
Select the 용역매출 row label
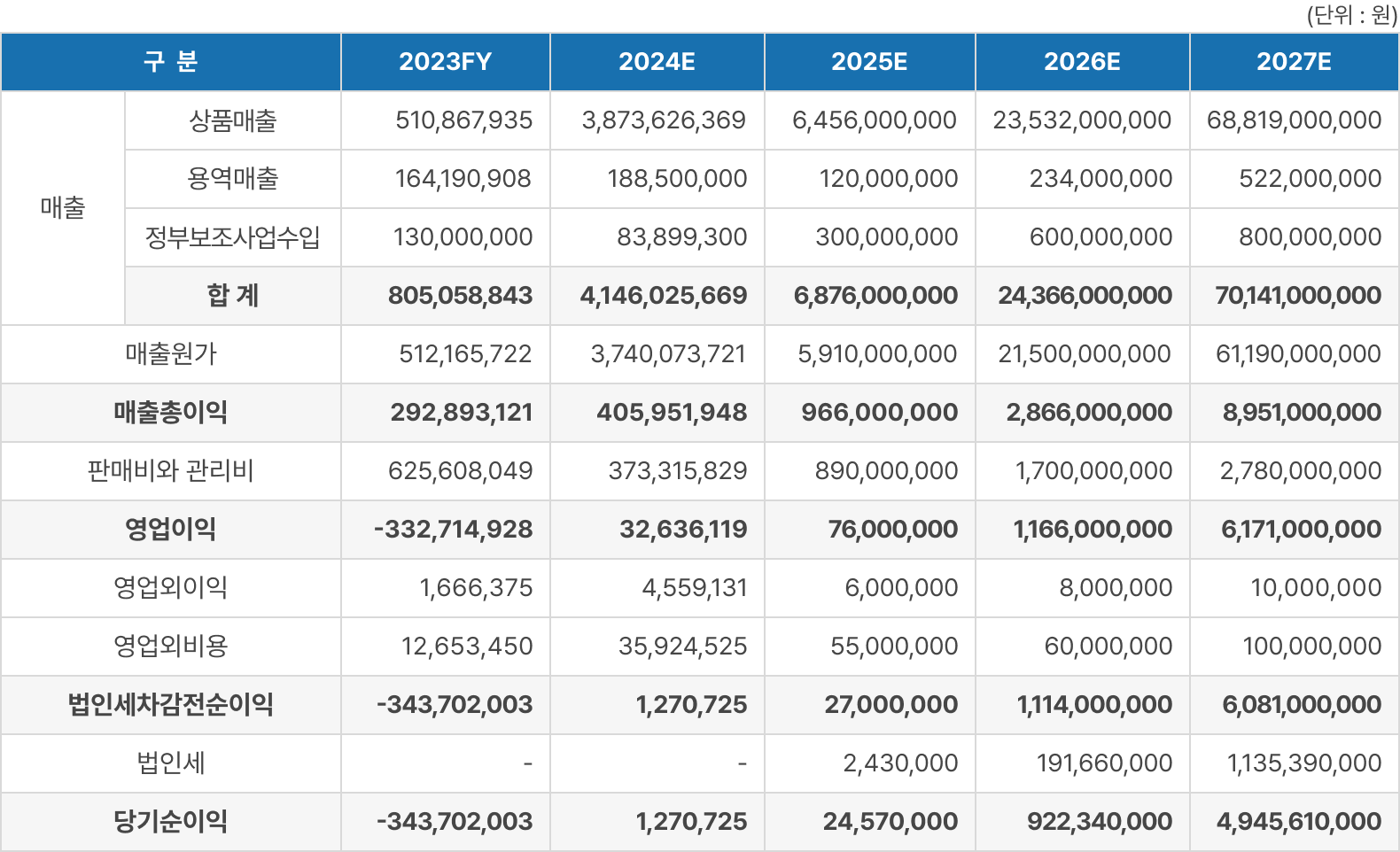point(233,179)
